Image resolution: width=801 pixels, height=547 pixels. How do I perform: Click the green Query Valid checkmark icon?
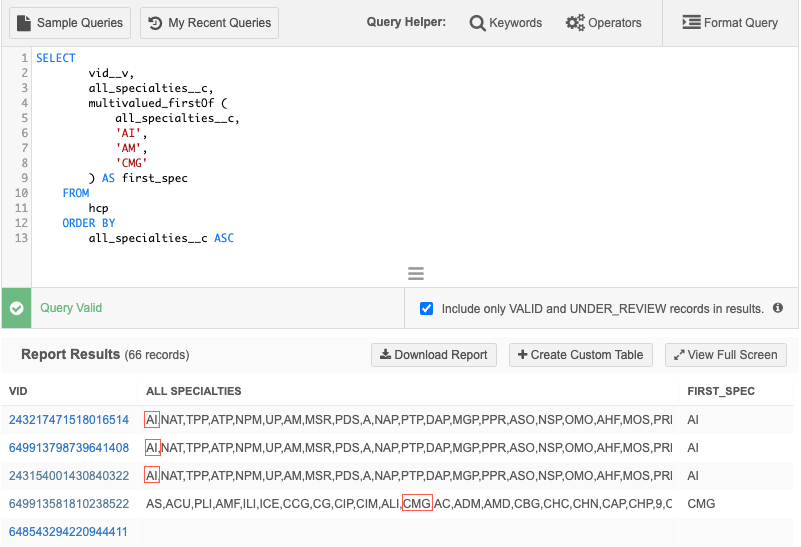(x=16, y=309)
